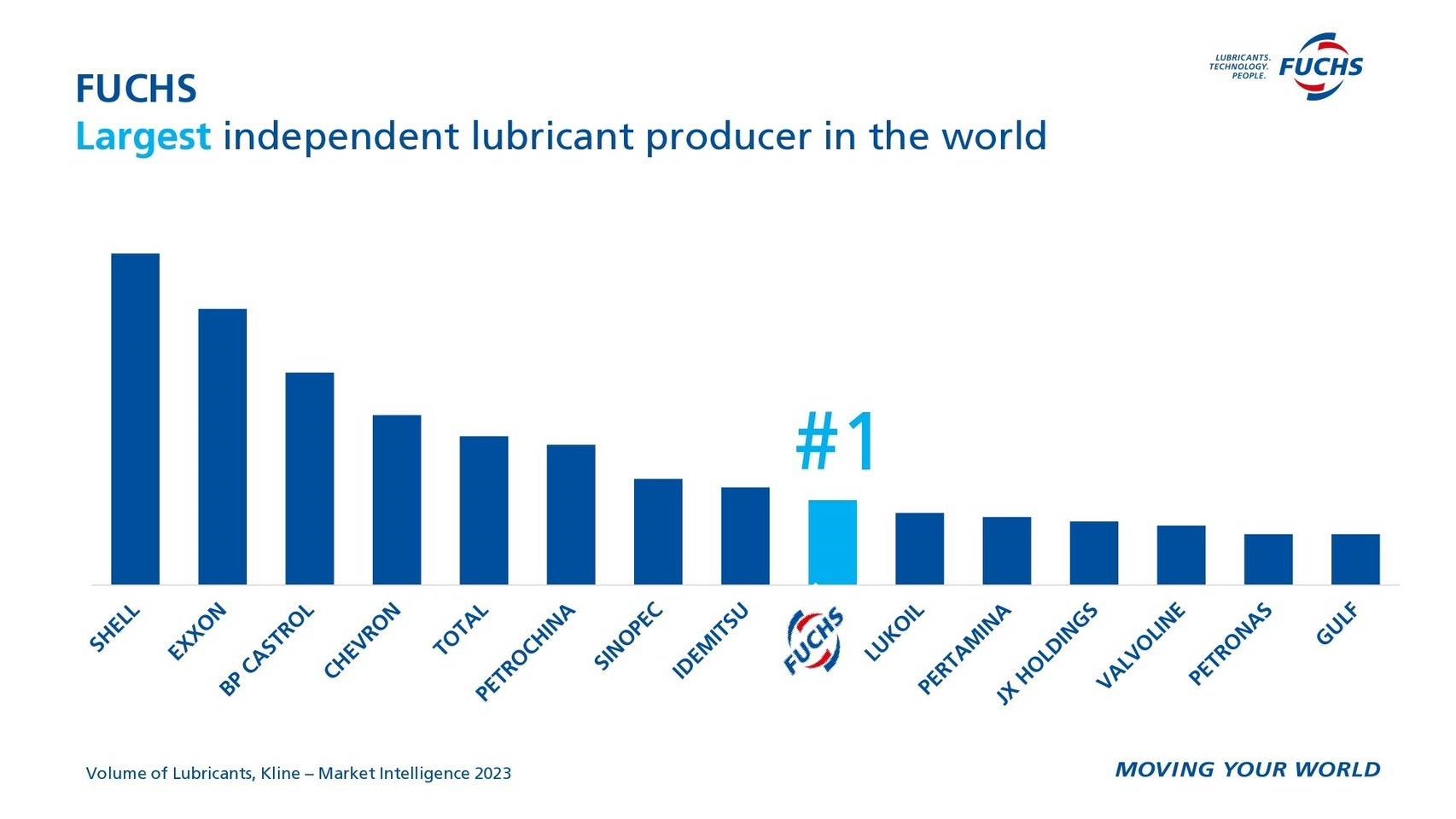Viewport: 1456px width, 819px height.
Task: Click the Kline Market Intelligence 2023 source footnote
Action: click(298, 773)
